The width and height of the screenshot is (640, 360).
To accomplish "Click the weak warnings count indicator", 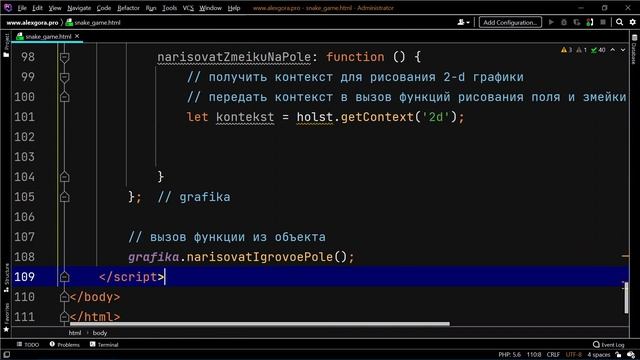I will pos(581,50).
